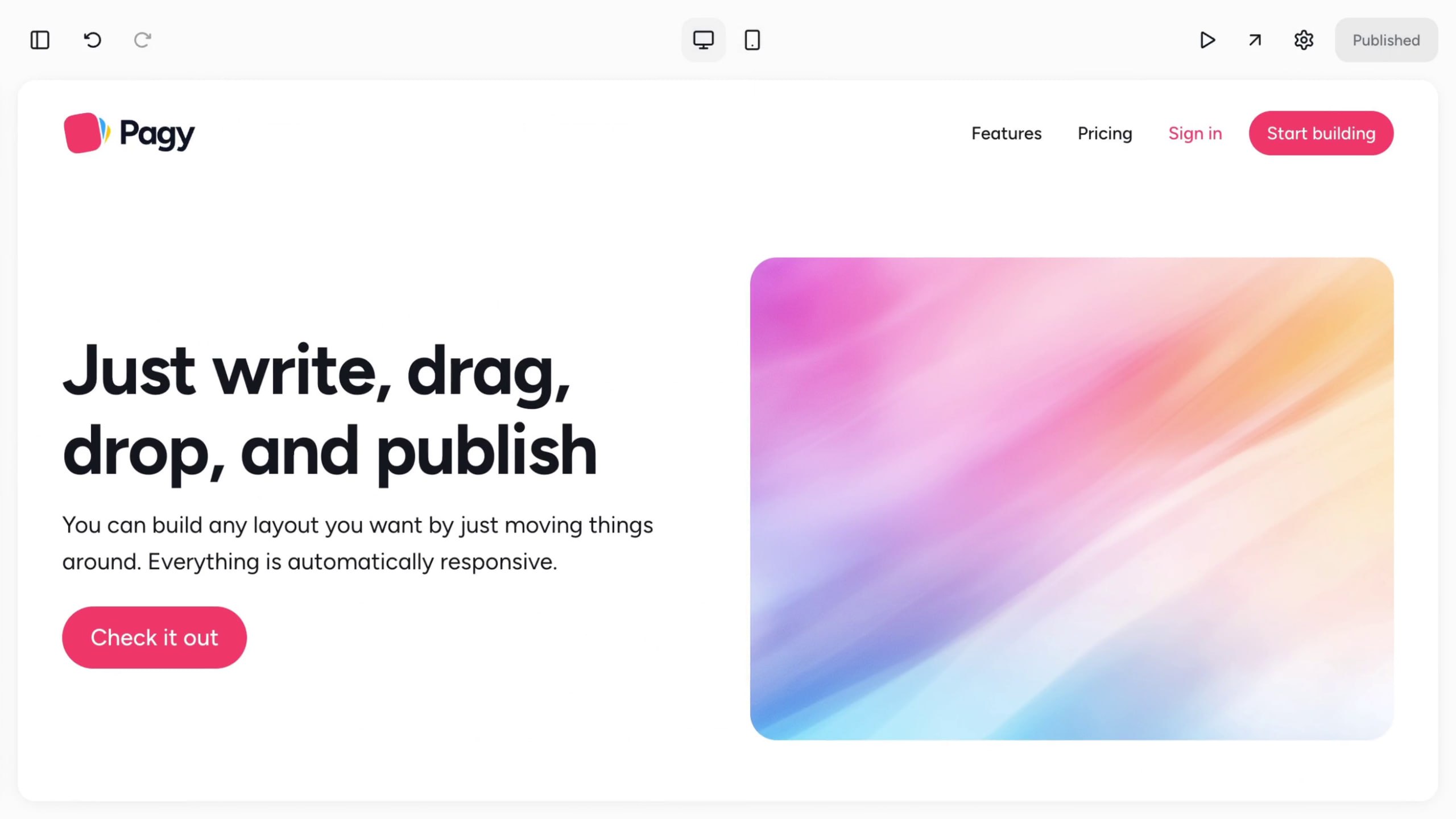Image resolution: width=1456 pixels, height=819 pixels.
Task: Switch to mobile preview mode
Action: tap(752, 40)
